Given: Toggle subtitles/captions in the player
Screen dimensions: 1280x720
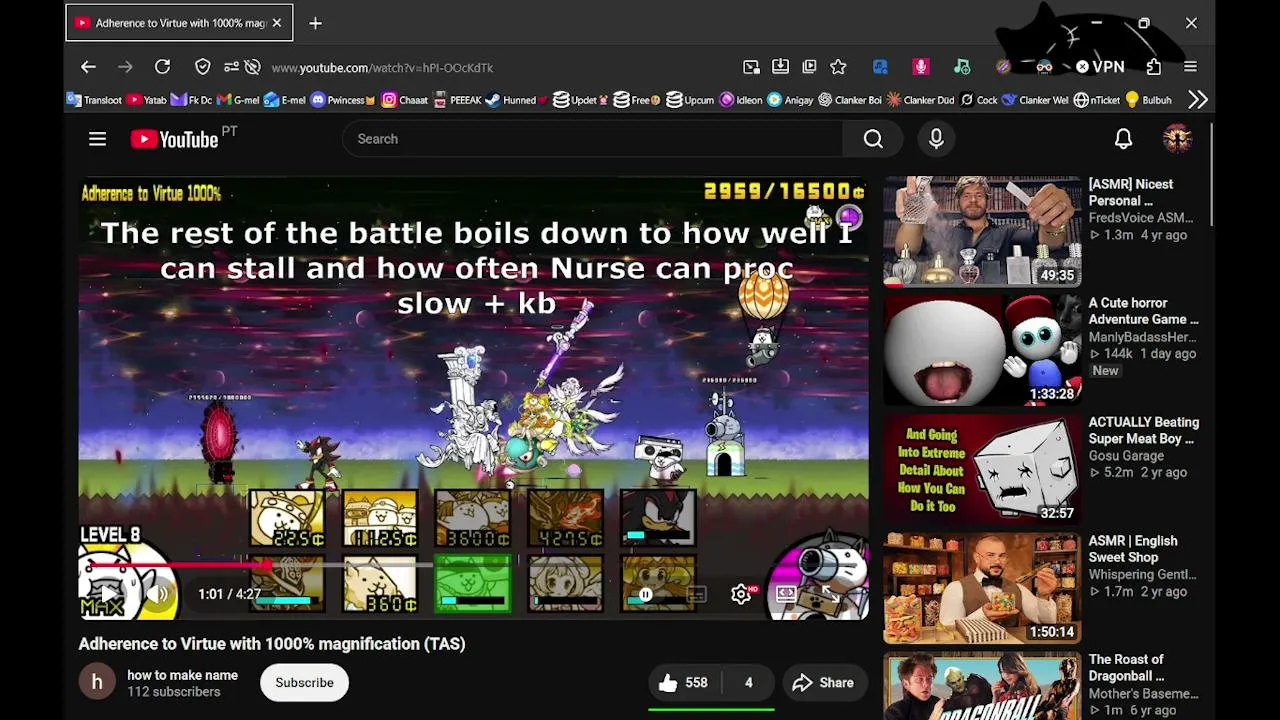Looking at the screenshot, I should [x=695, y=595].
